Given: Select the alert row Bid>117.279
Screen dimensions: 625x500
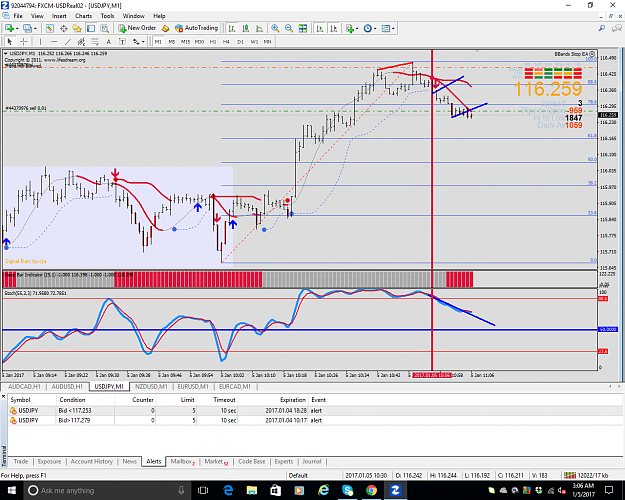Looking at the screenshot, I should [x=315, y=421].
